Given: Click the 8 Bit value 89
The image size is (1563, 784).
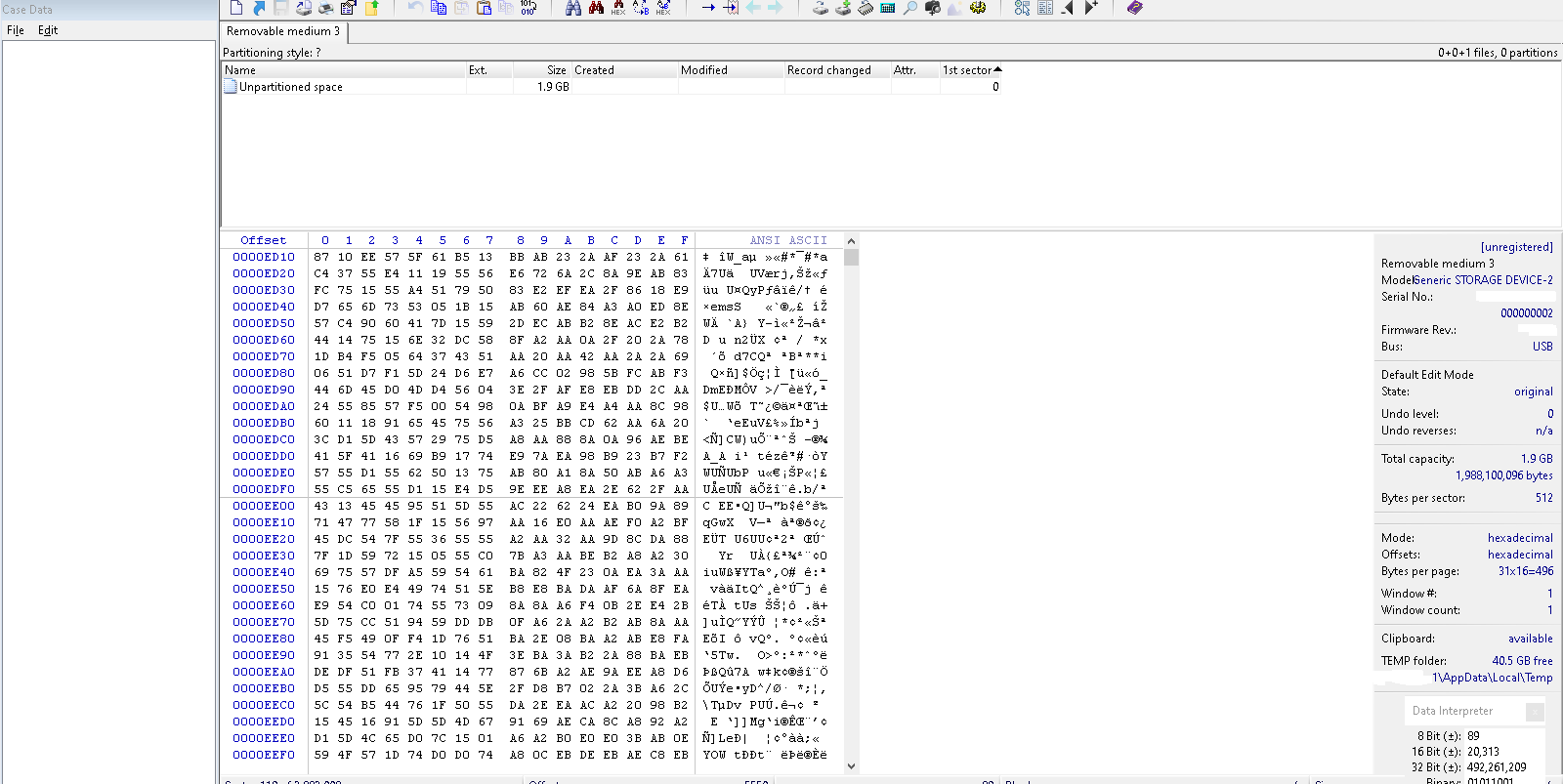Looking at the screenshot, I should [1473, 736].
